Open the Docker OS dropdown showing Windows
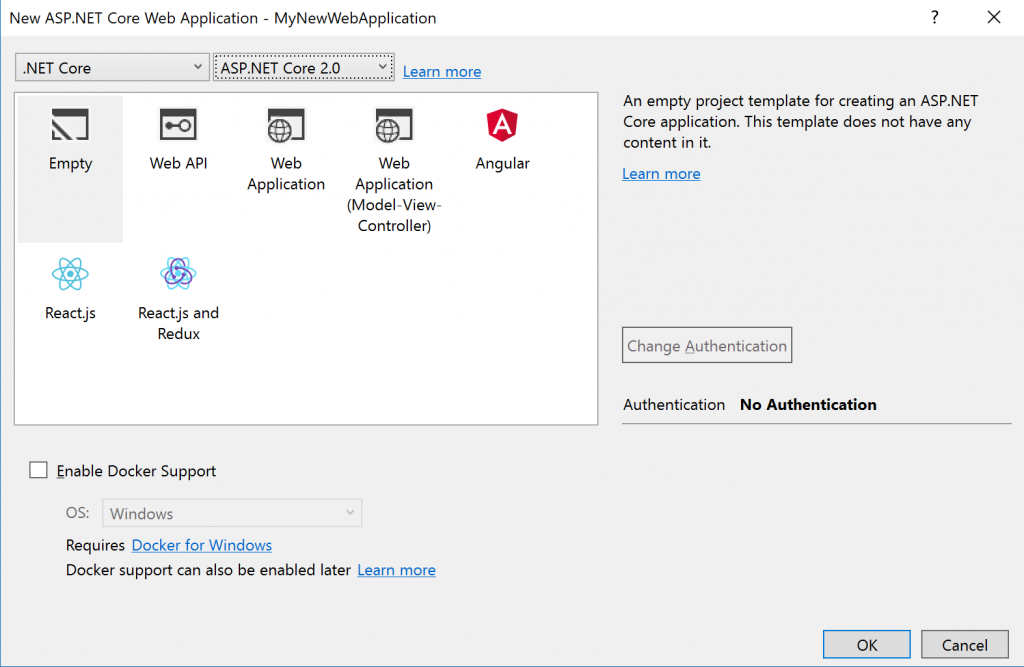This screenshot has height=667, width=1024. click(232, 512)
